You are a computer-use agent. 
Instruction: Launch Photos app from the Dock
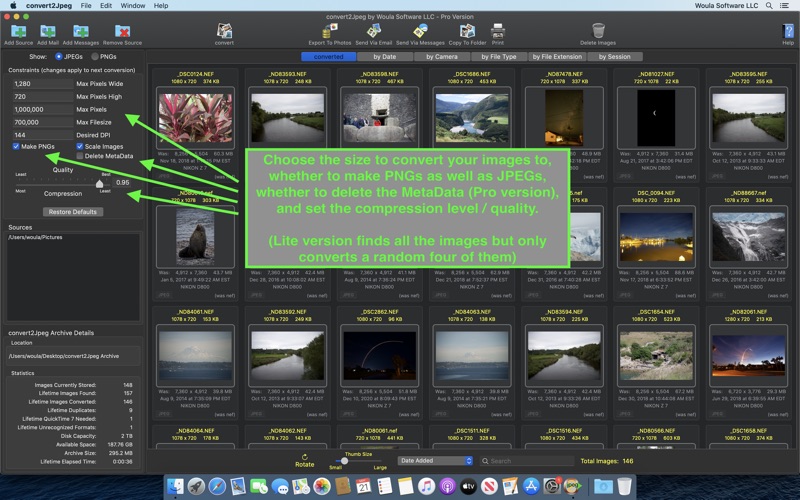(321, 486)
